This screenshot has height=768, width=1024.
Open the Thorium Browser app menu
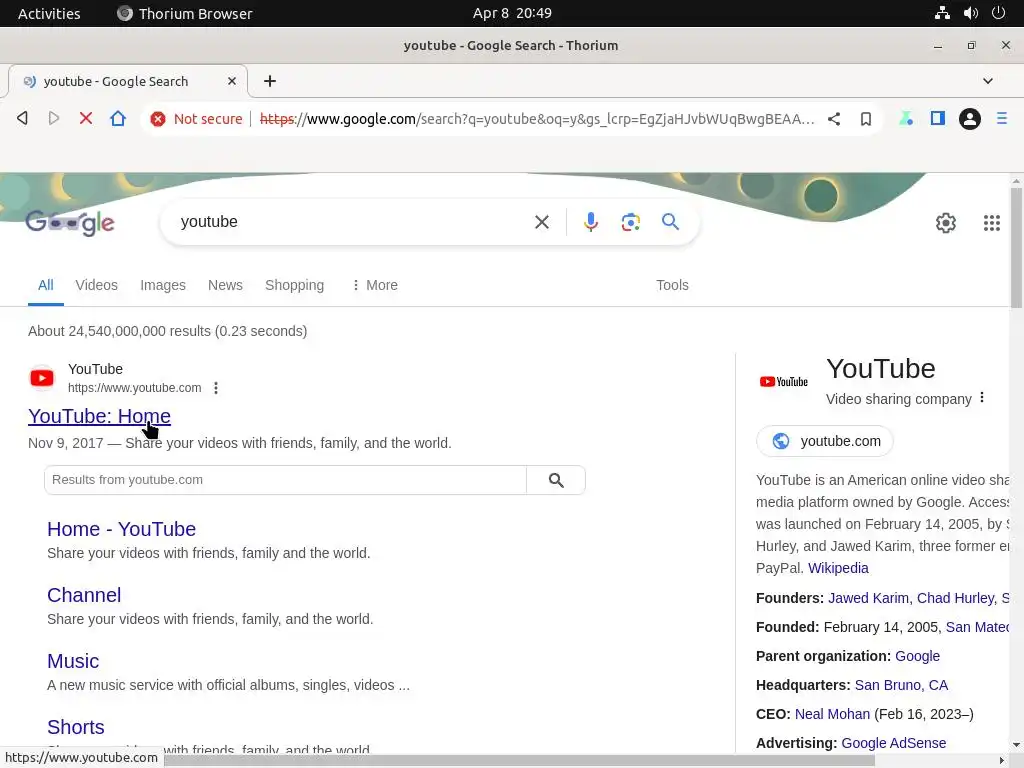pyautogui.click(x=184, y=13)
